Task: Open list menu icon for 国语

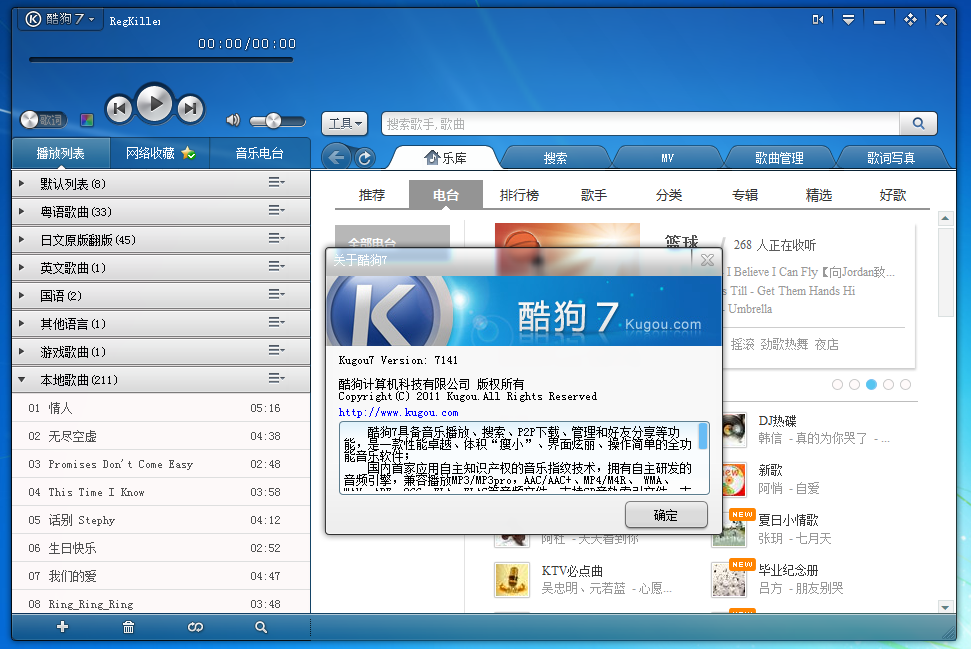Action: pyautogui.click(x=276, y=294)
